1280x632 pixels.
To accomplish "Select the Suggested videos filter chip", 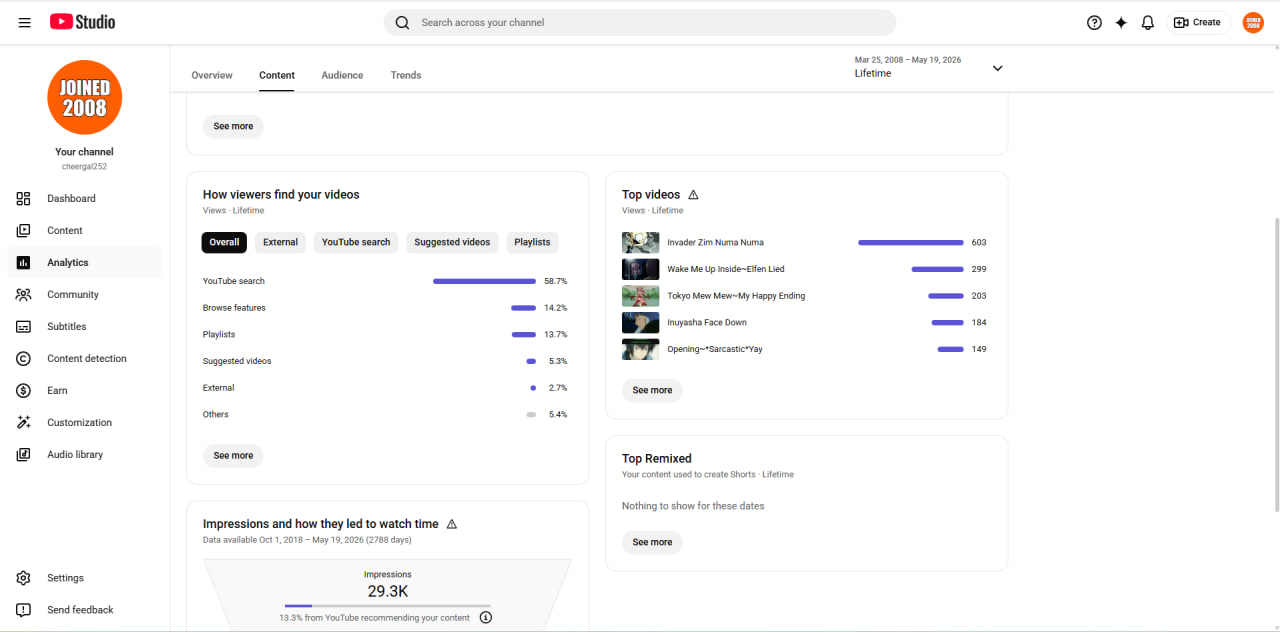I will pyautogui.click(x=452, y=242).
